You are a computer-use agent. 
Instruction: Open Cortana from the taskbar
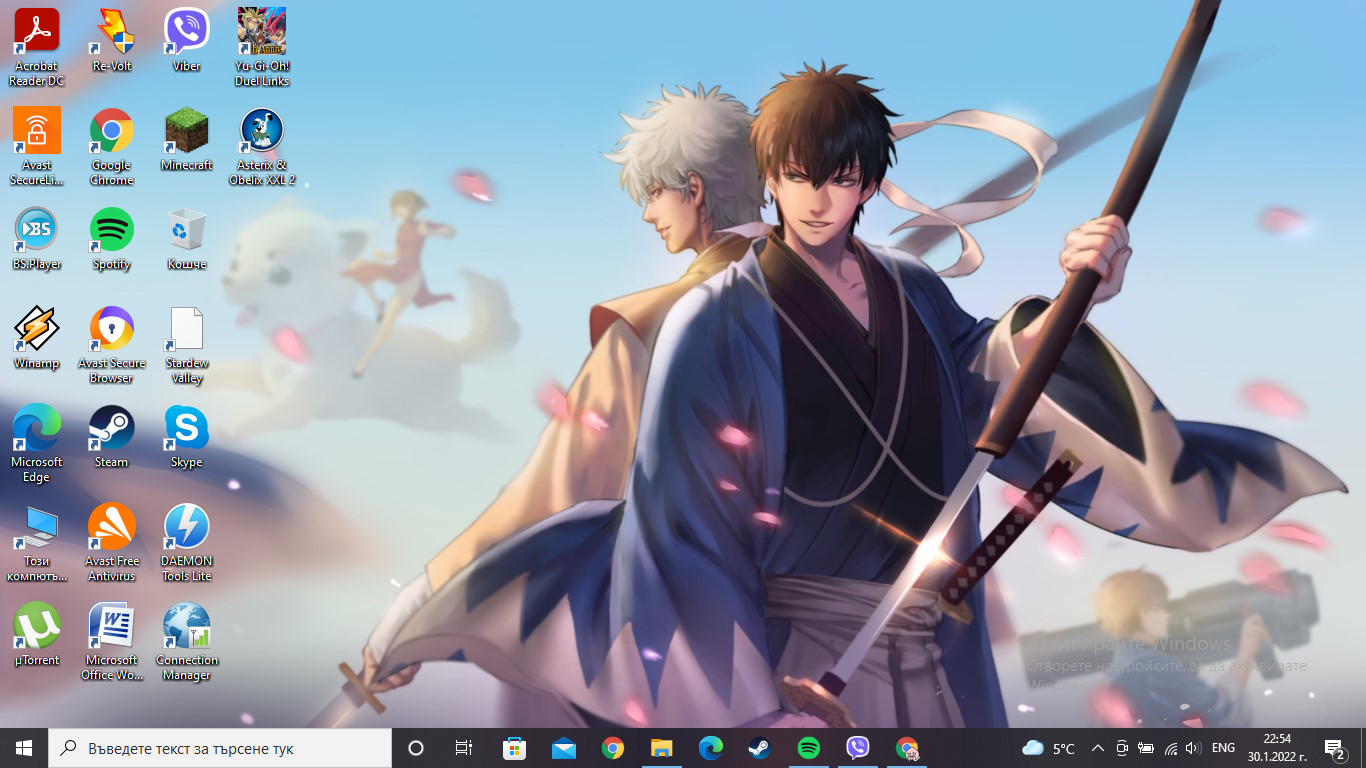416,748
